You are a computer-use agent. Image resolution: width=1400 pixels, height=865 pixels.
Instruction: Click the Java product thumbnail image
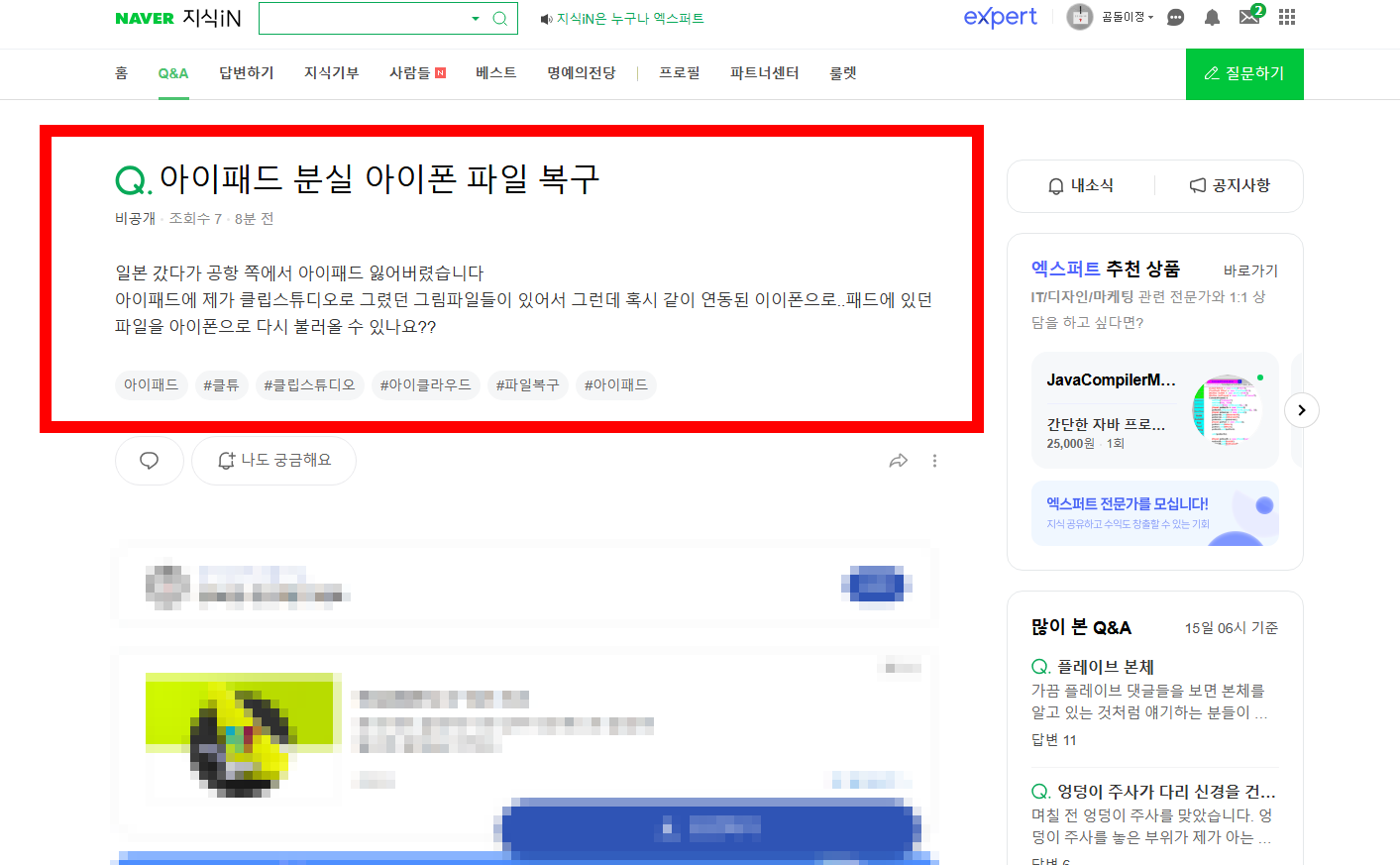pos(1227,409)
